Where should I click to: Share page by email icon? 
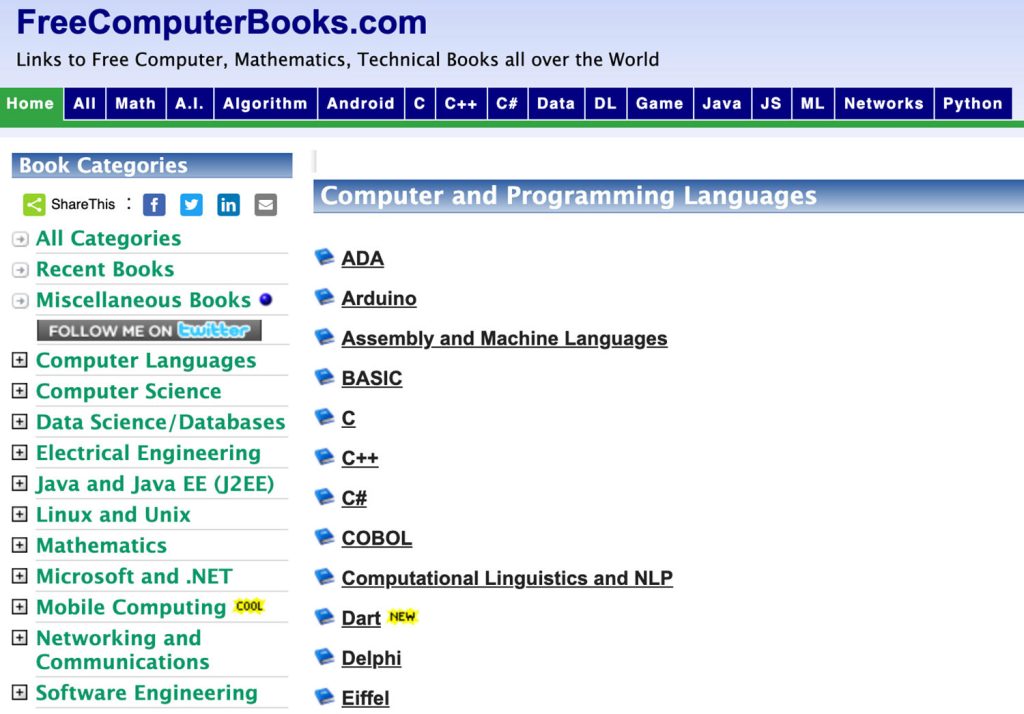(266, 204)
